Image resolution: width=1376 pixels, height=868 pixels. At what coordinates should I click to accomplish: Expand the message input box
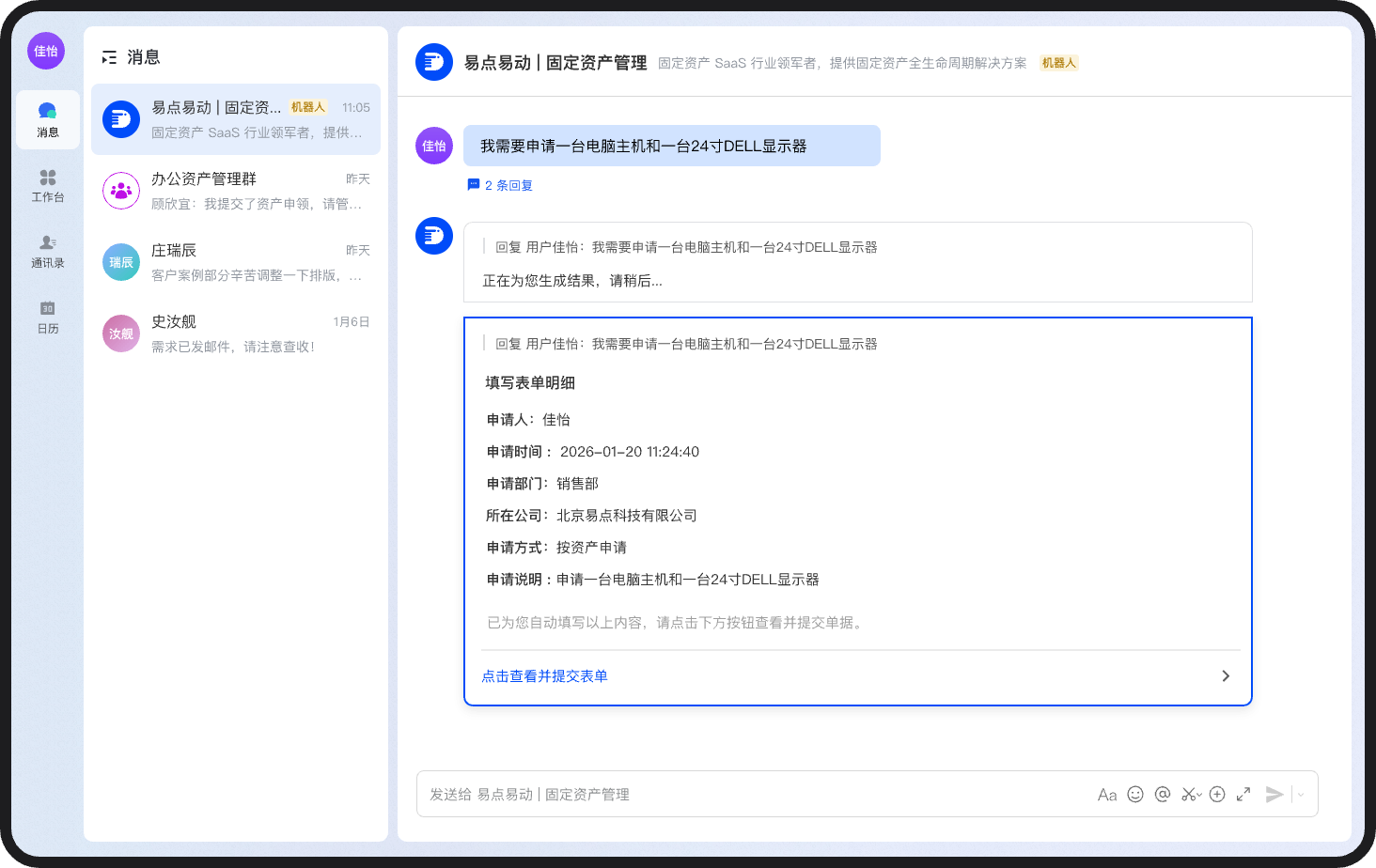tap(1243, 795)
